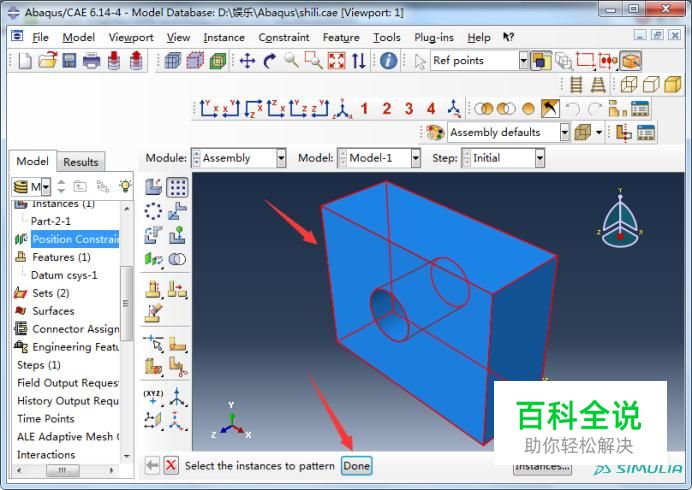Open the Constraint menu

point(284,38)
